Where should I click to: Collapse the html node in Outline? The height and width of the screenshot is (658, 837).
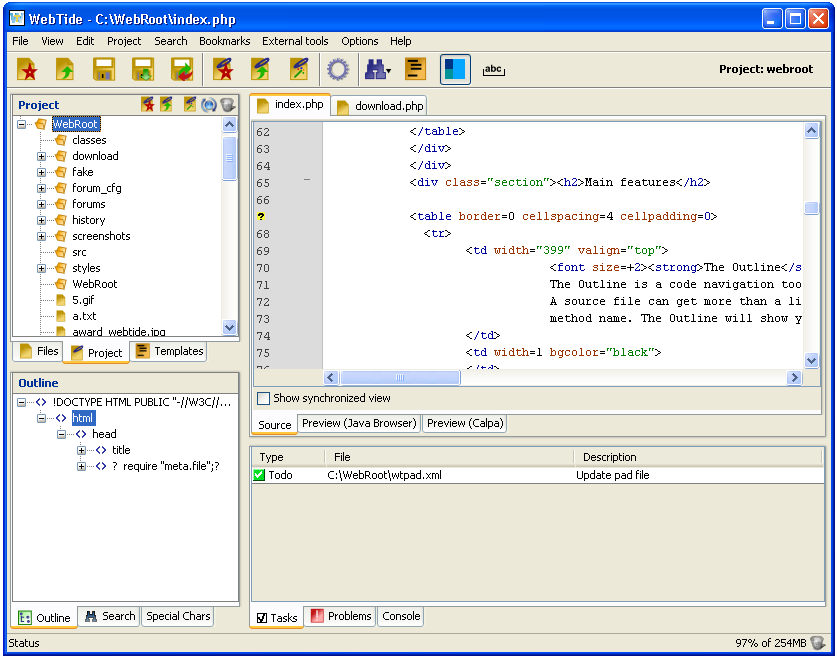tap(41, 418)
